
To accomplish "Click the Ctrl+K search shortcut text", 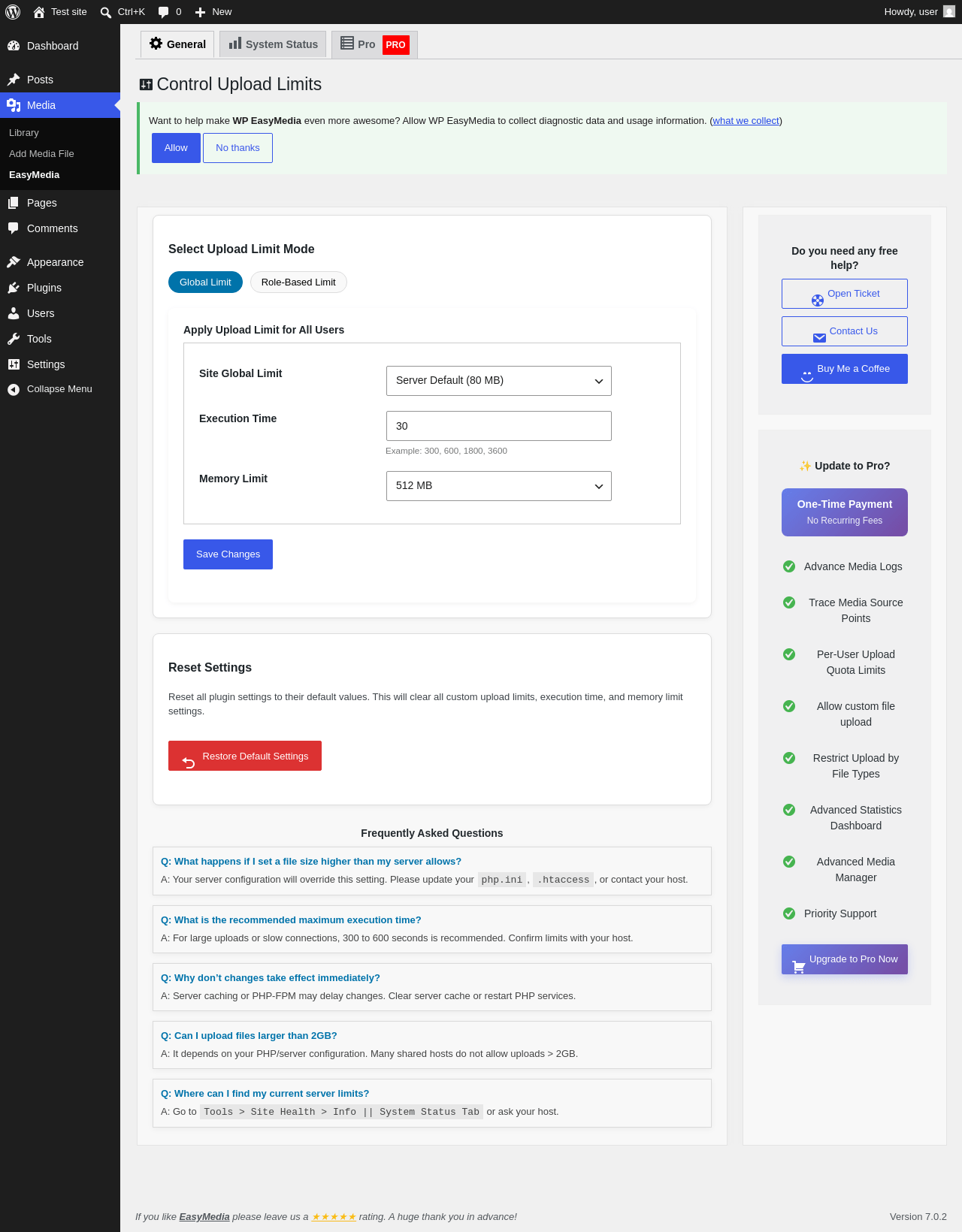I will click(132, 12).
